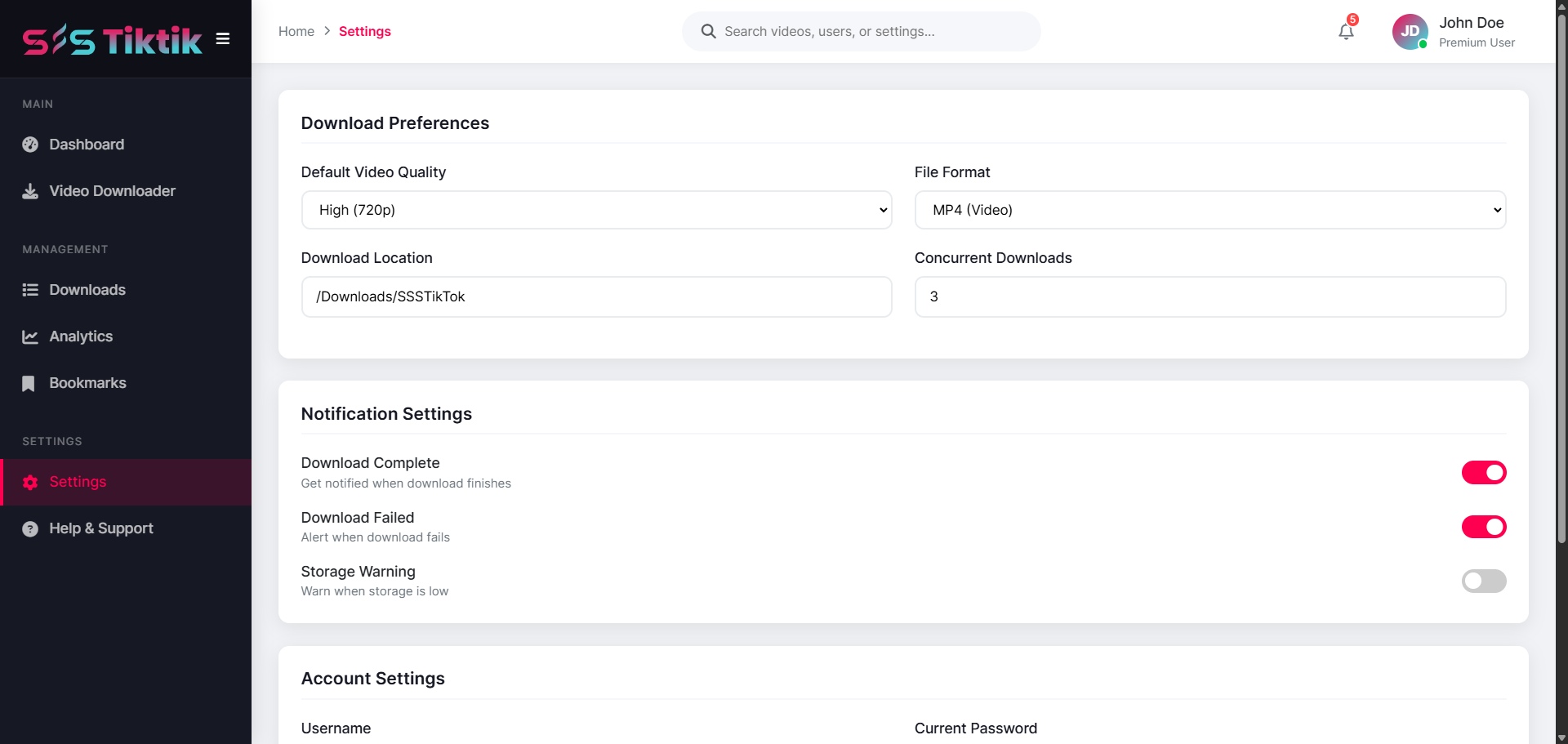Disable Download Complete notifications
Viewport: 1568px width, 744px height.
pyautogui.click(x=1483, y=473)
